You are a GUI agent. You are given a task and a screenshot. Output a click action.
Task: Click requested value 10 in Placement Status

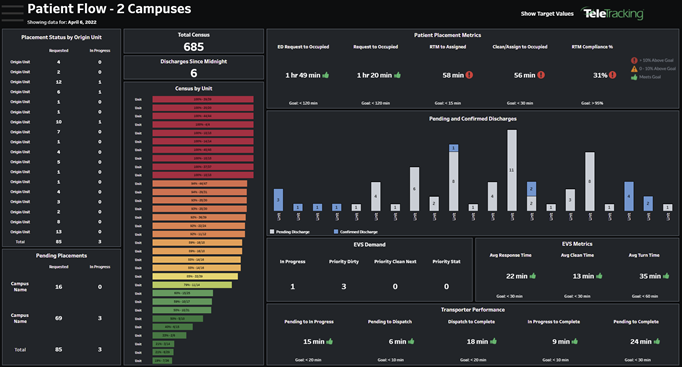[x=59, y=122]
